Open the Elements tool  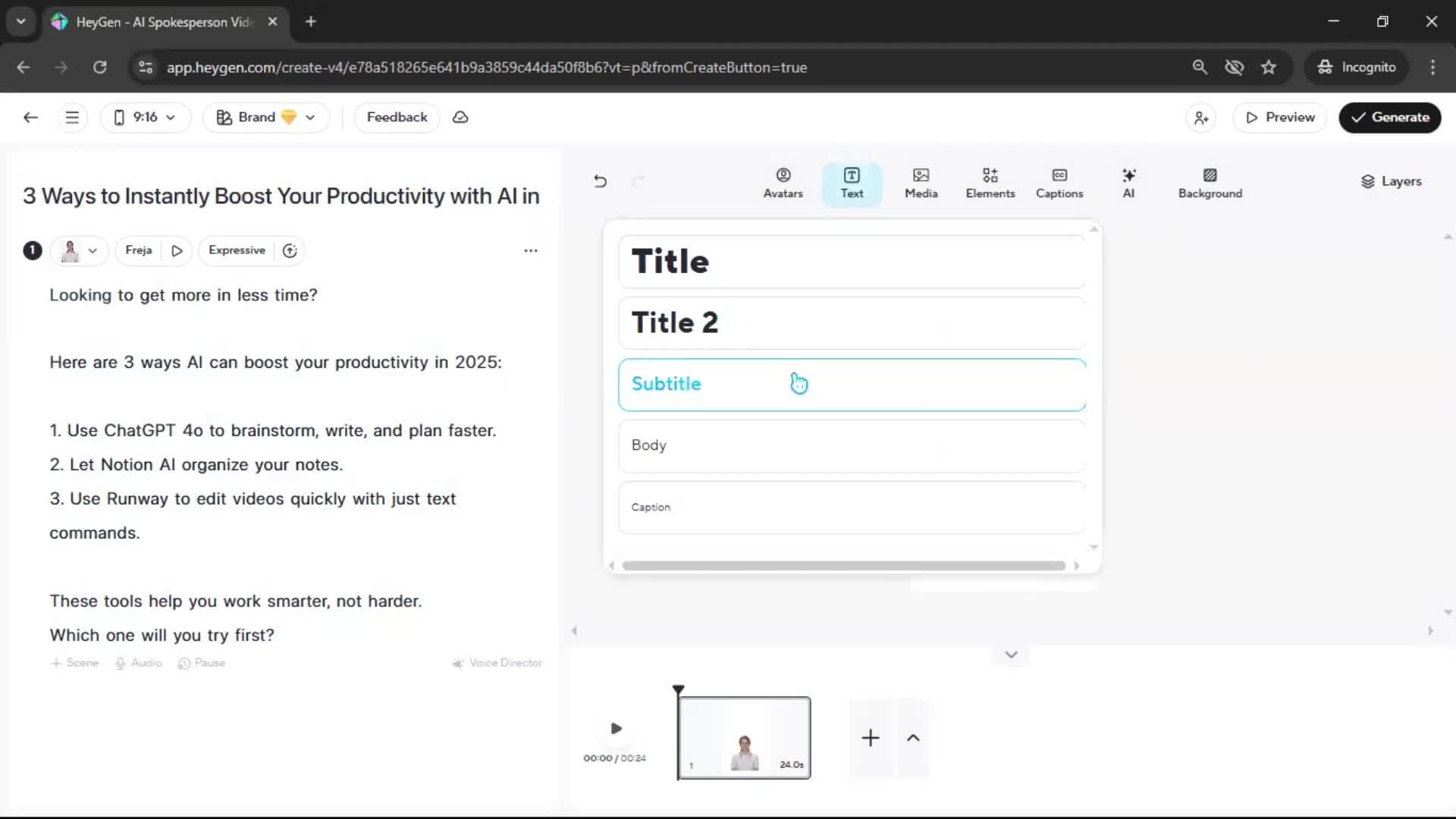pyautogui.click(x=990, y=183)
